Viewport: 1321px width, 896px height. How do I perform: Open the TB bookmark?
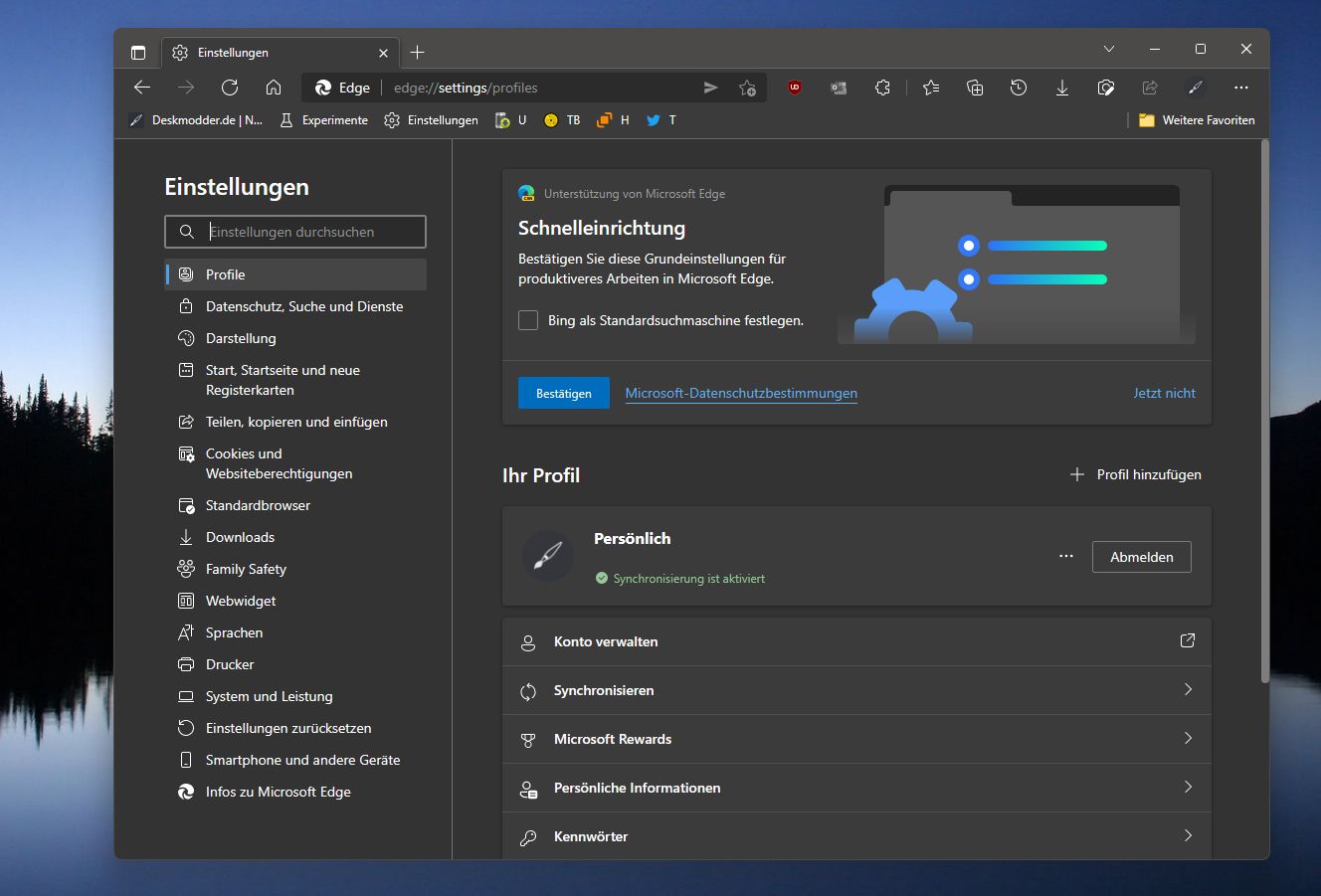click(562, 119)
